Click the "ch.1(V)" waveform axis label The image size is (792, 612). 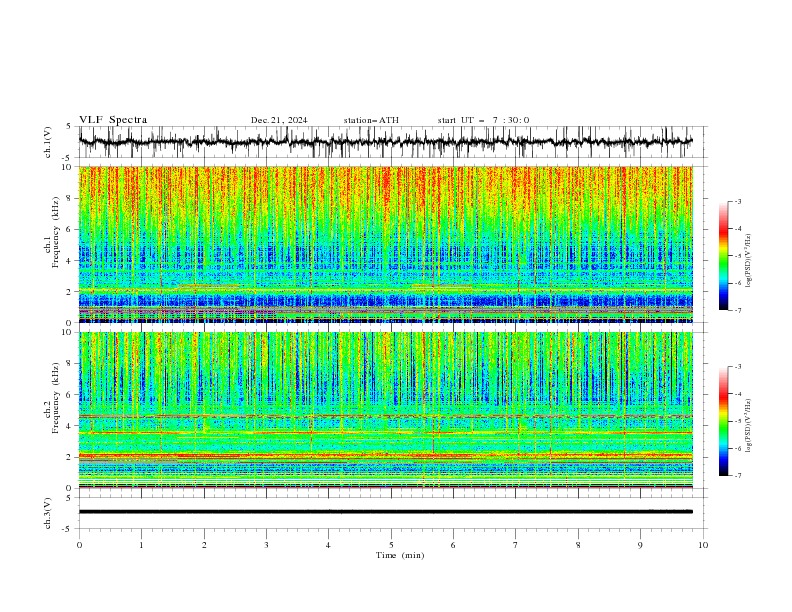tap(48, 142)
